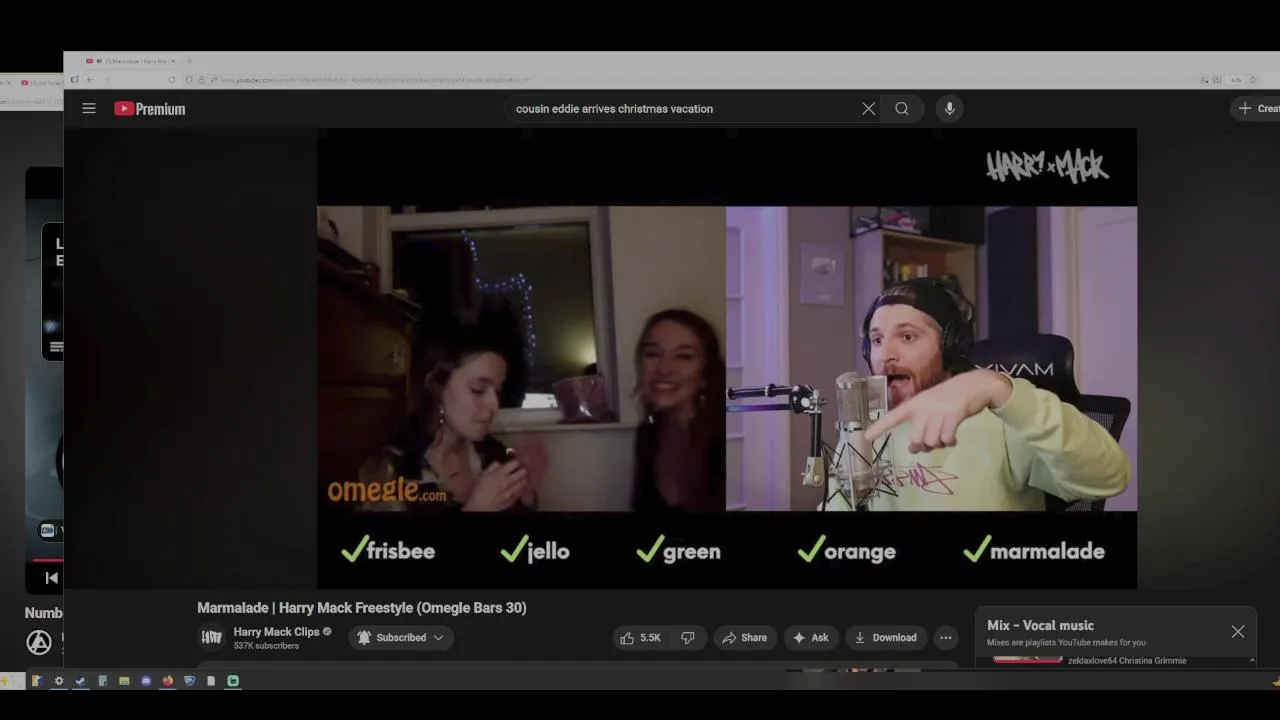Download the video
This screenshot has width=1280, height=720.
click(x=885, y=637)
